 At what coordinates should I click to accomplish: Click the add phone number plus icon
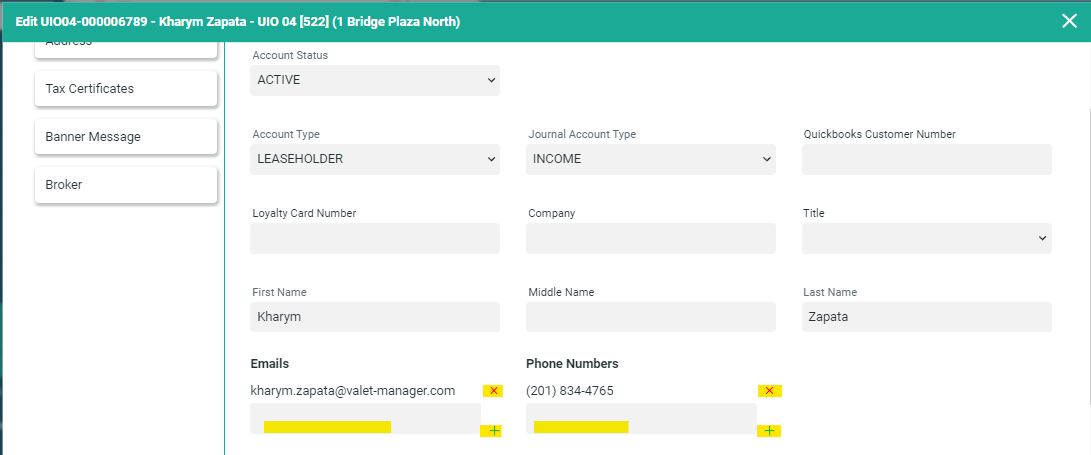tap(769, 431)
